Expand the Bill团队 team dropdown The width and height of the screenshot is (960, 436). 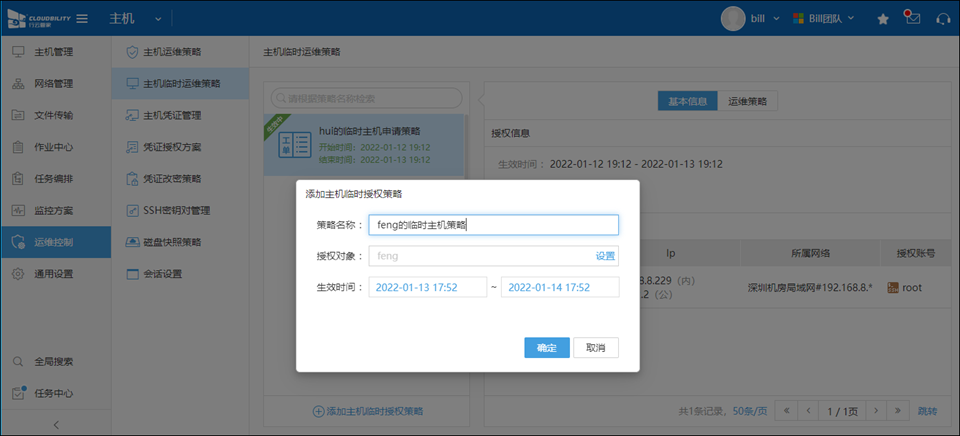851,18
